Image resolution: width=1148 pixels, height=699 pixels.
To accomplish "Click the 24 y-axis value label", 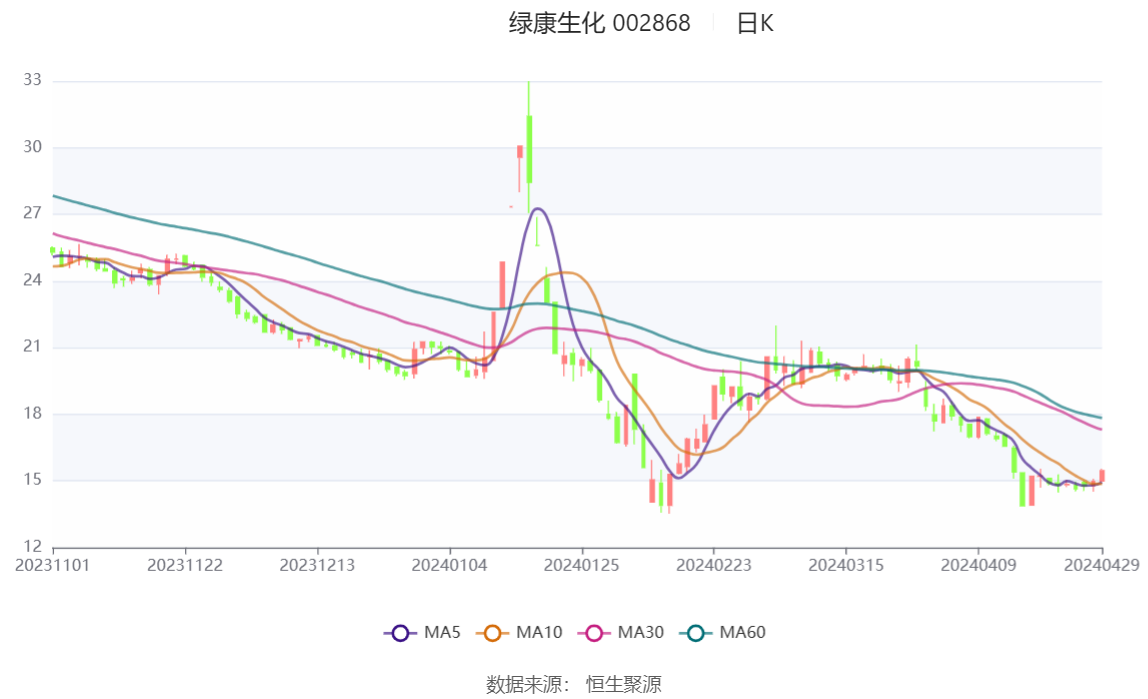I will pos(32,280).
